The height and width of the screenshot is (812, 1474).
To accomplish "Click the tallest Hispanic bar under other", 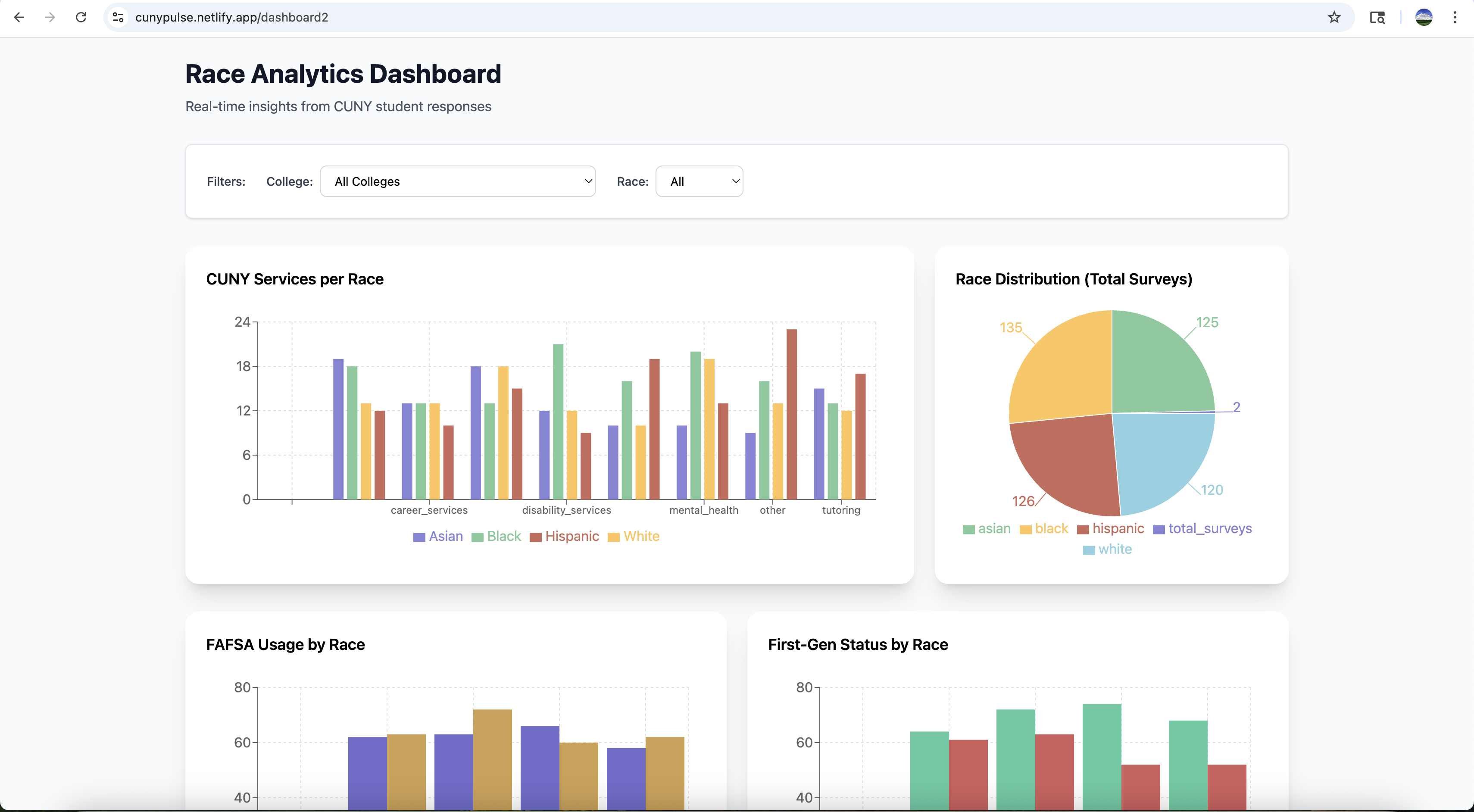I will pyautogui.click(x=791, y=415).
